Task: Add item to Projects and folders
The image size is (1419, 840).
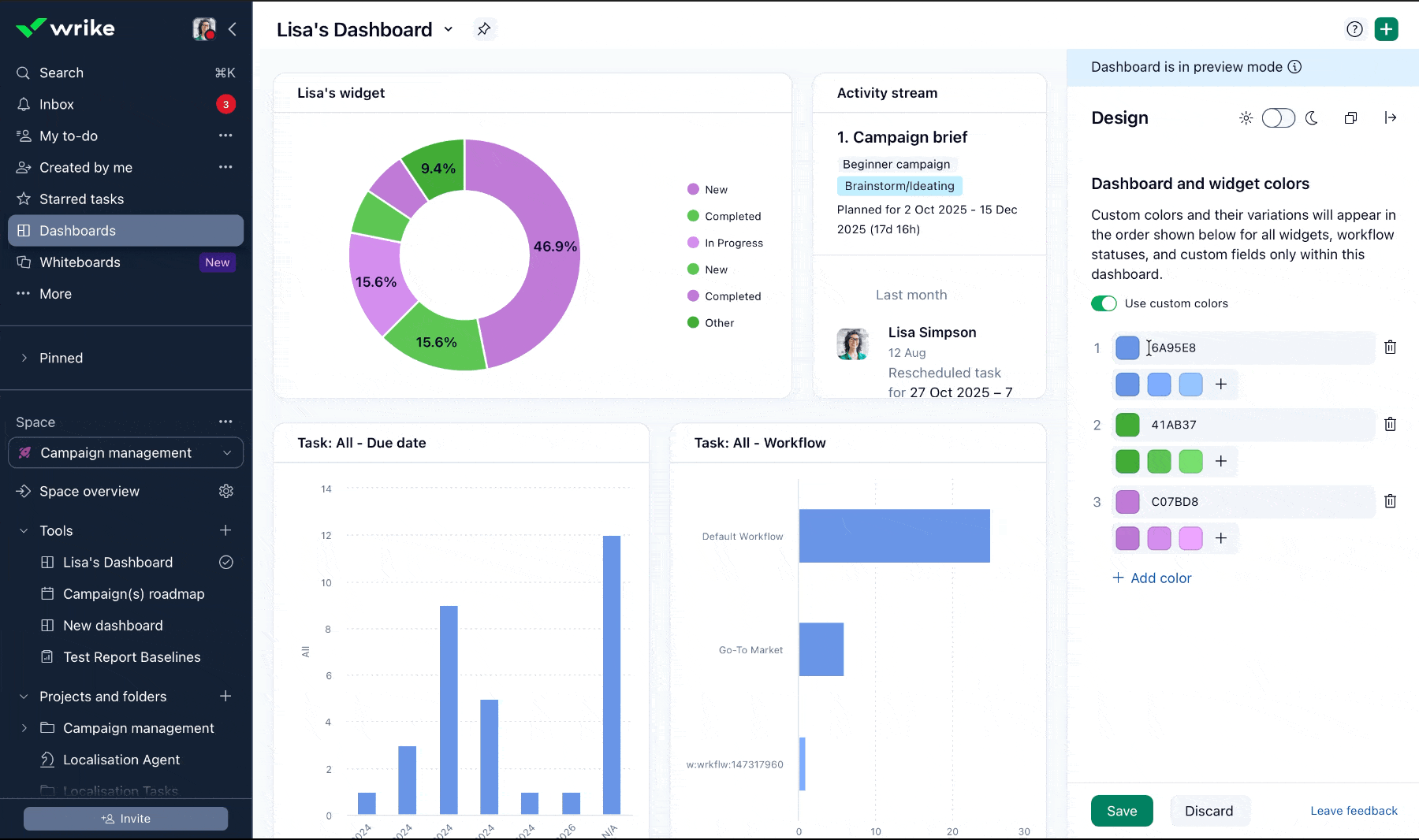Action: (225, 696)
